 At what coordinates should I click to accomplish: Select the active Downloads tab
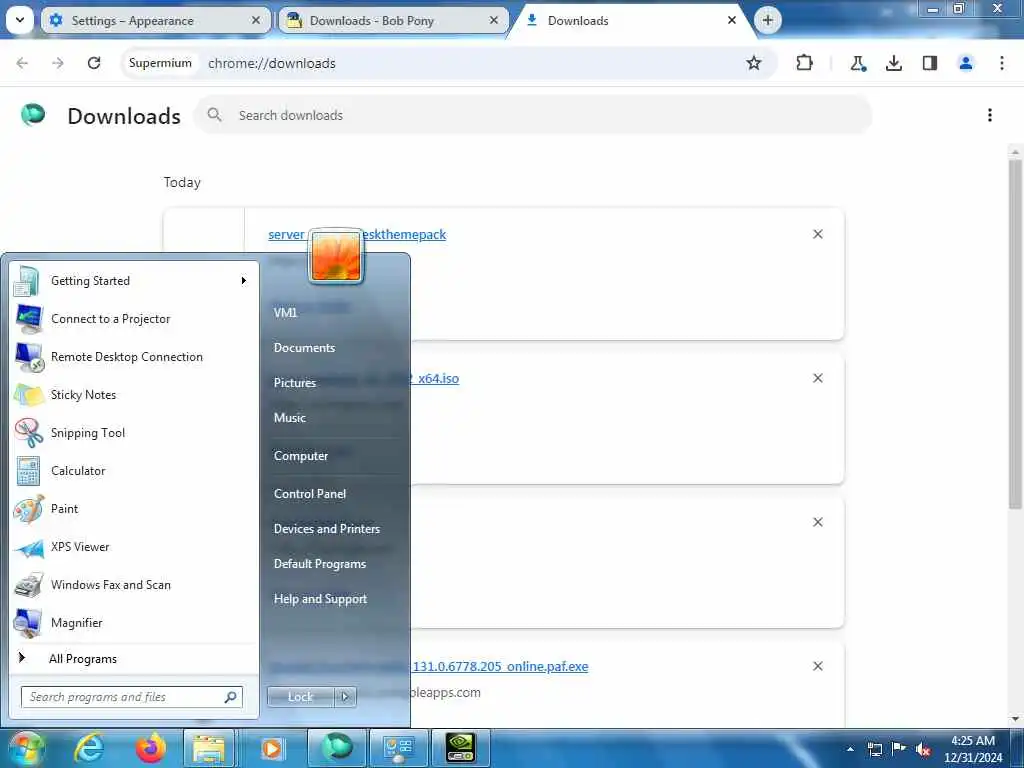tap(631, 21)
